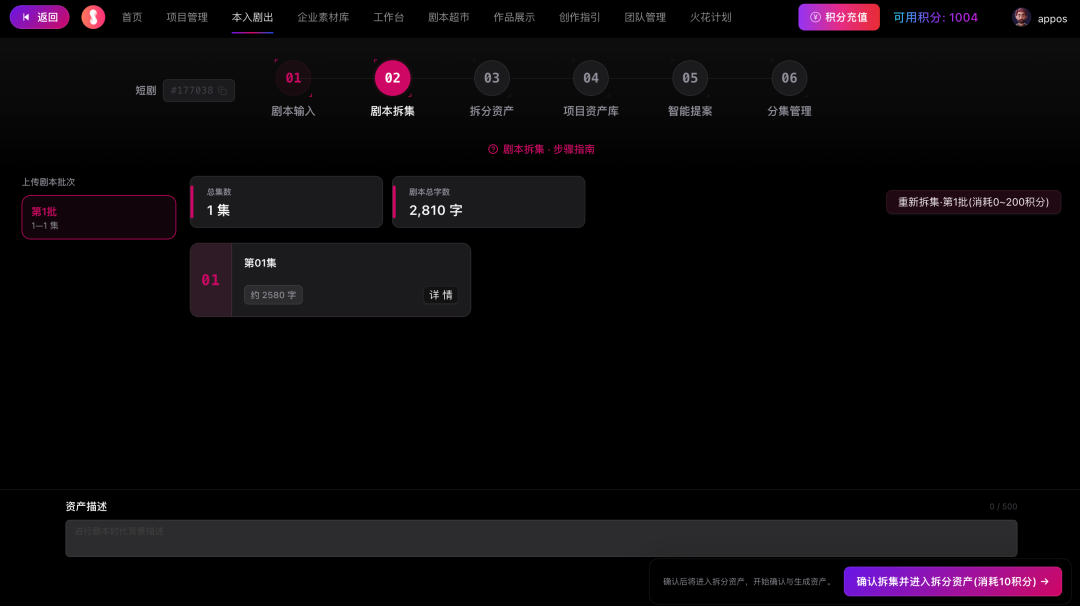Click the 上传剧本批次 heading
The height and width of the screenshot is (606, 1080).
tap(48, 182)
